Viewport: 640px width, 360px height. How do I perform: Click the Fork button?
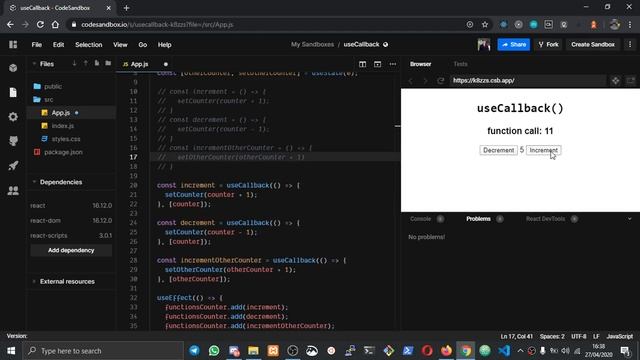549,44
